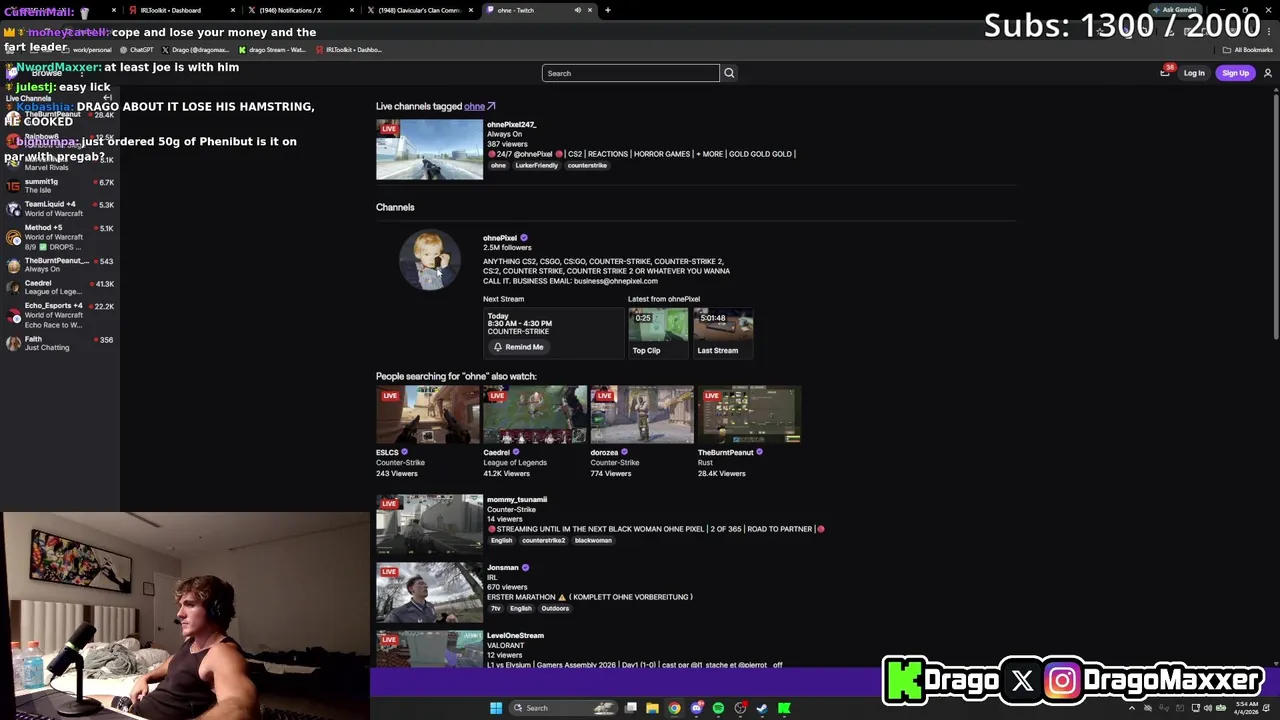The image size is (1280, 720).
Task: Open TeamLiquid +4 in the sidebar
Action: [x=60, y=208]
